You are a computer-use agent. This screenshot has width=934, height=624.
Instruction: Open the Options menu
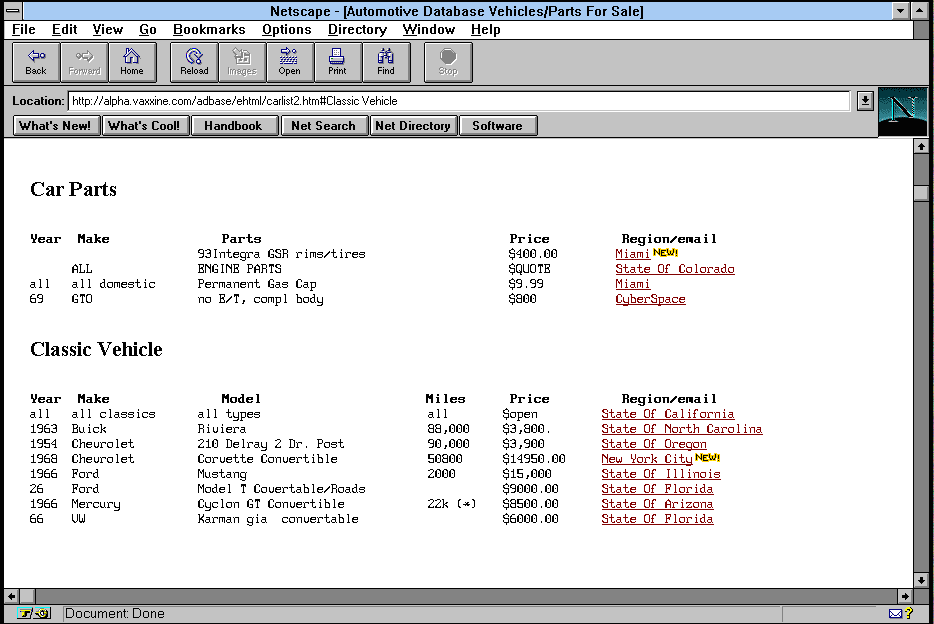click(287, 30)
